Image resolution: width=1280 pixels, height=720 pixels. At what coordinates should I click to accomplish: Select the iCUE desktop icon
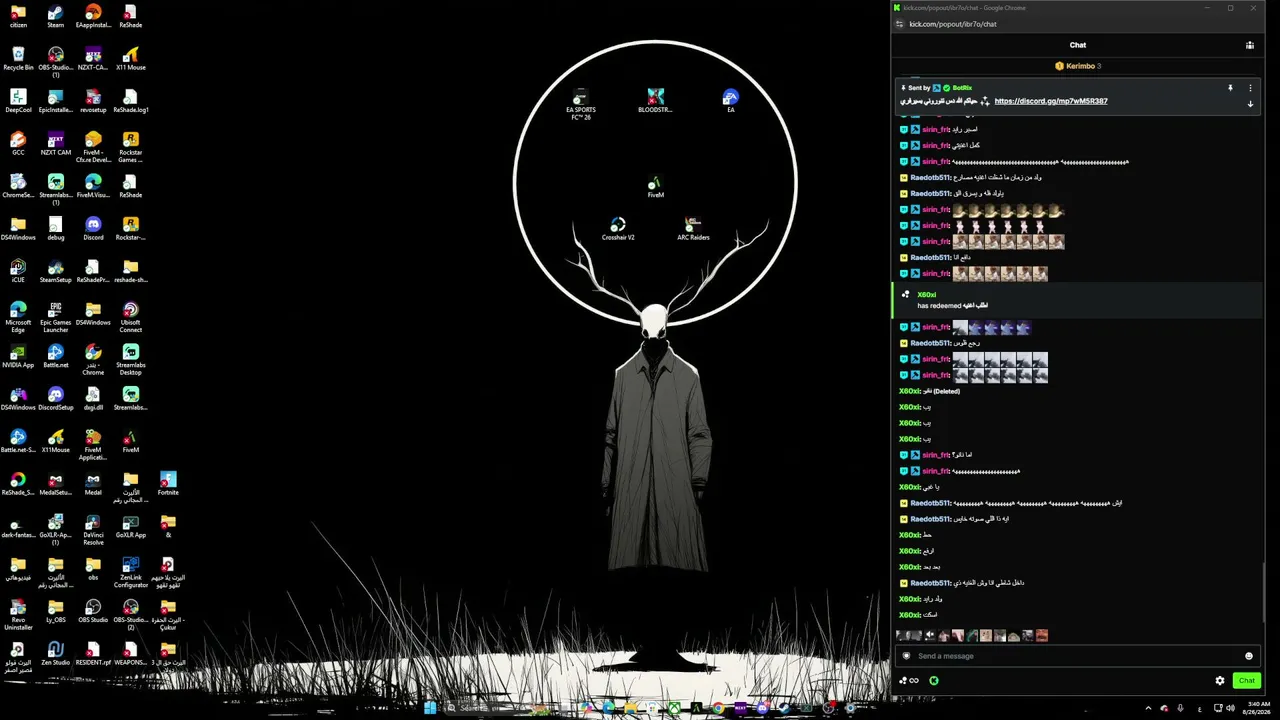tap(18, 272)
